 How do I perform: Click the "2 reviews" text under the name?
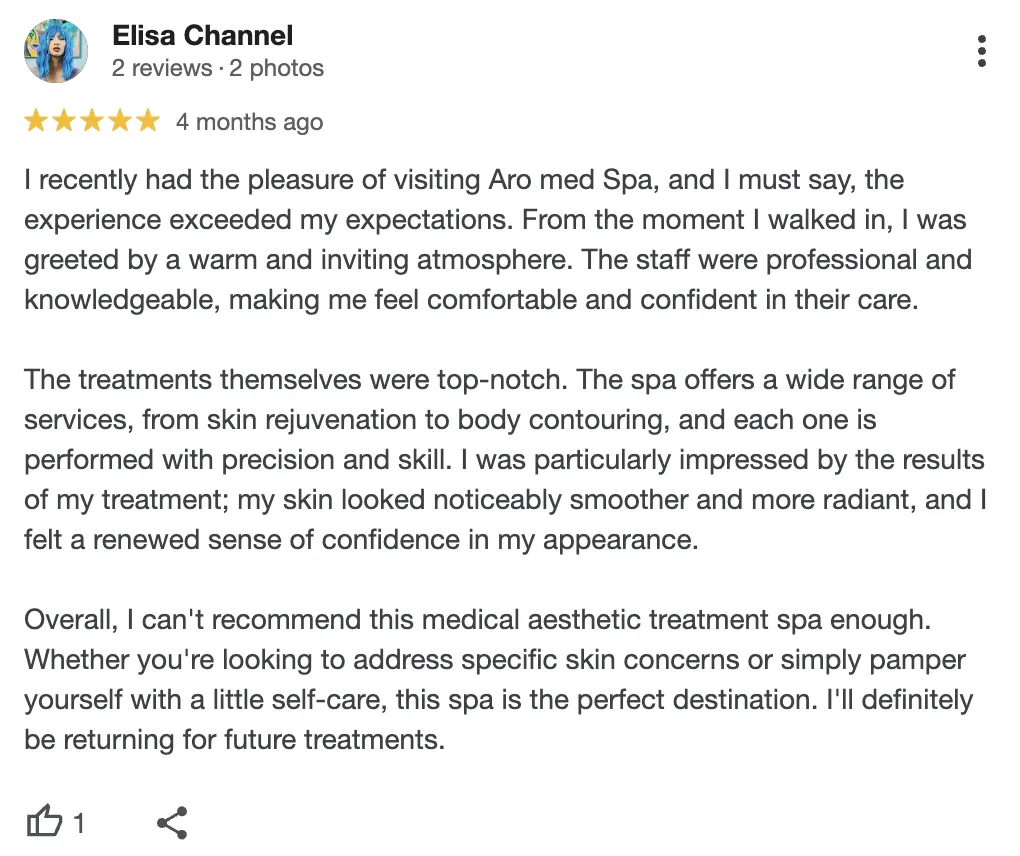tap(162, 68)
